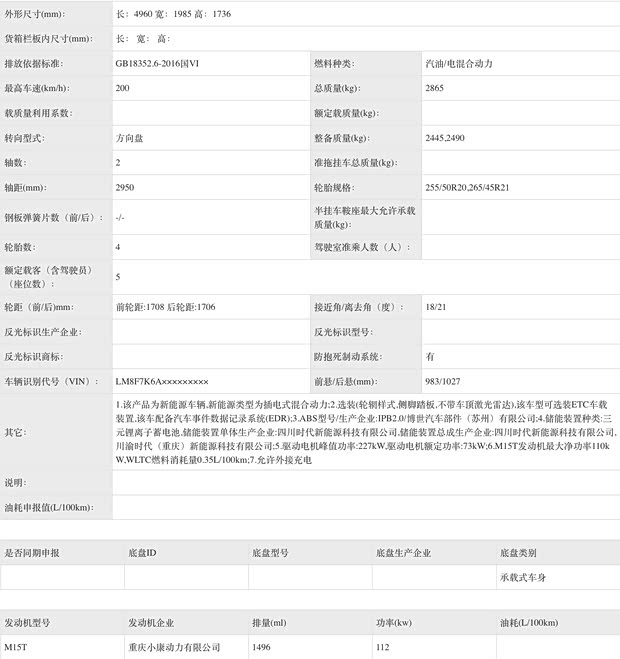This screenshot has width=620, height=659.
Task: Click leaf spring count value -/-
Action: 120,218
